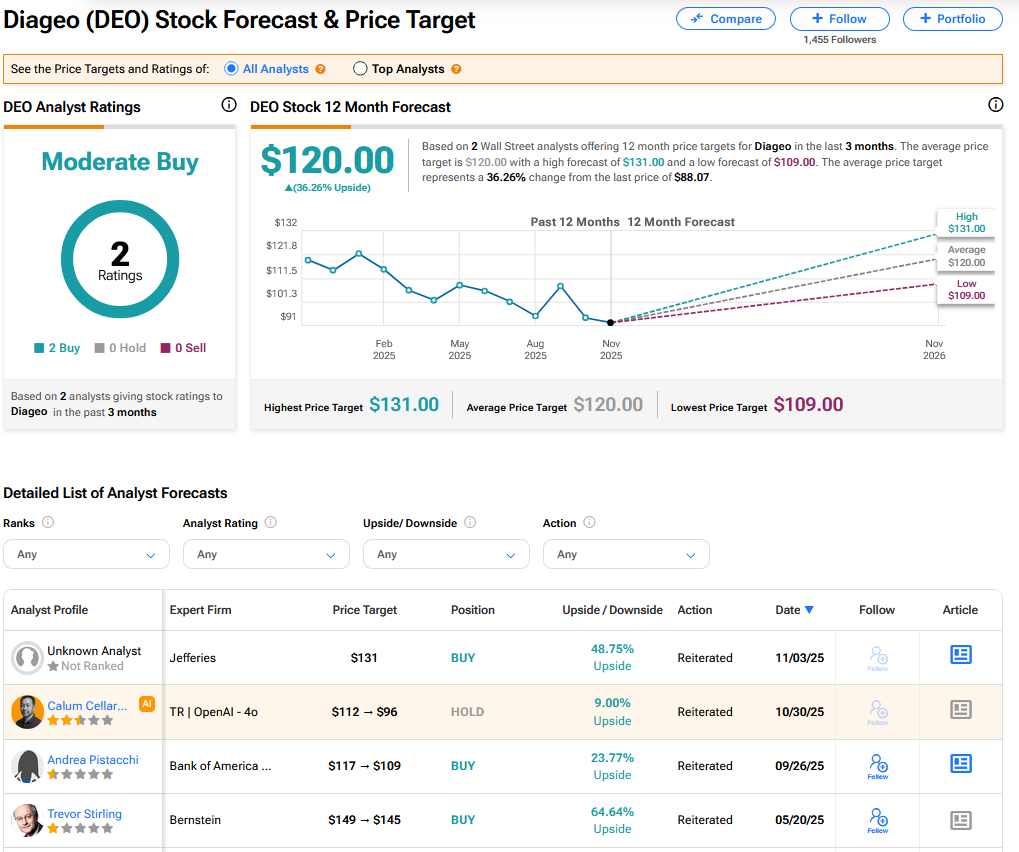This screenshot has width=1019, height=852.
Task: Open Bank of America article icon
Action: (960, 763)
